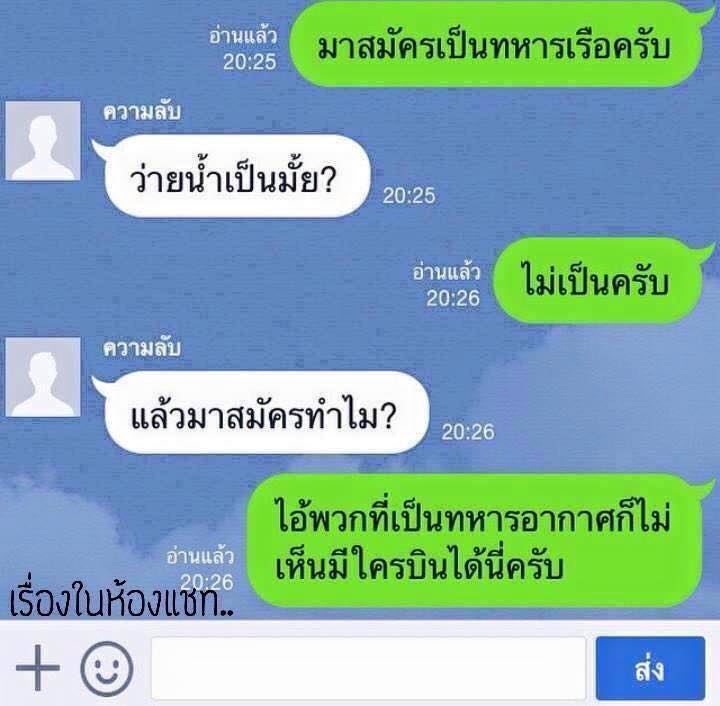The image size is (720, 706).
Task: Tap sender name ความลับ above ว่ายน้ำเป็นมั้ย?
Action: (x=141, y=112)
